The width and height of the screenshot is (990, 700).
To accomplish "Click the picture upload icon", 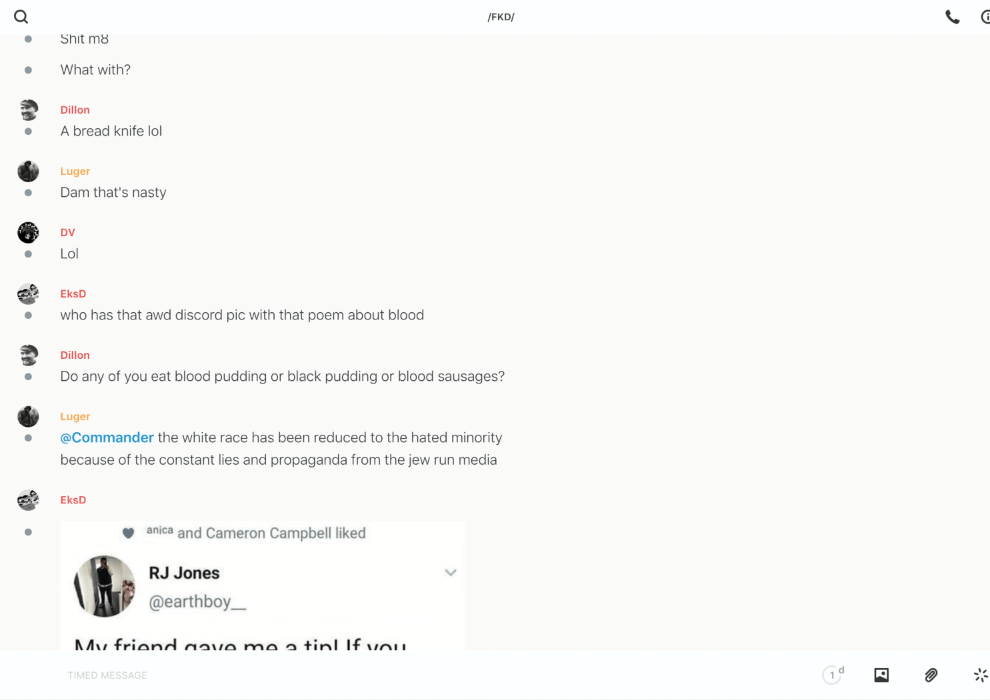I will 881,675.
